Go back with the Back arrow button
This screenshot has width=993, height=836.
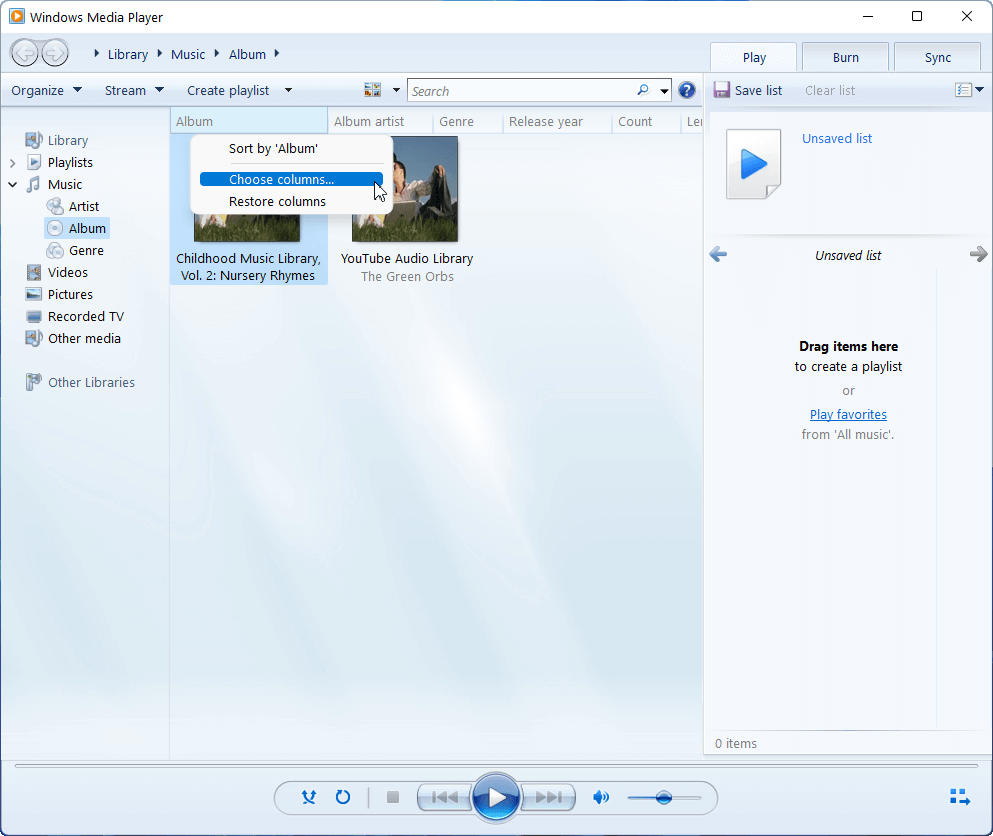25,53
